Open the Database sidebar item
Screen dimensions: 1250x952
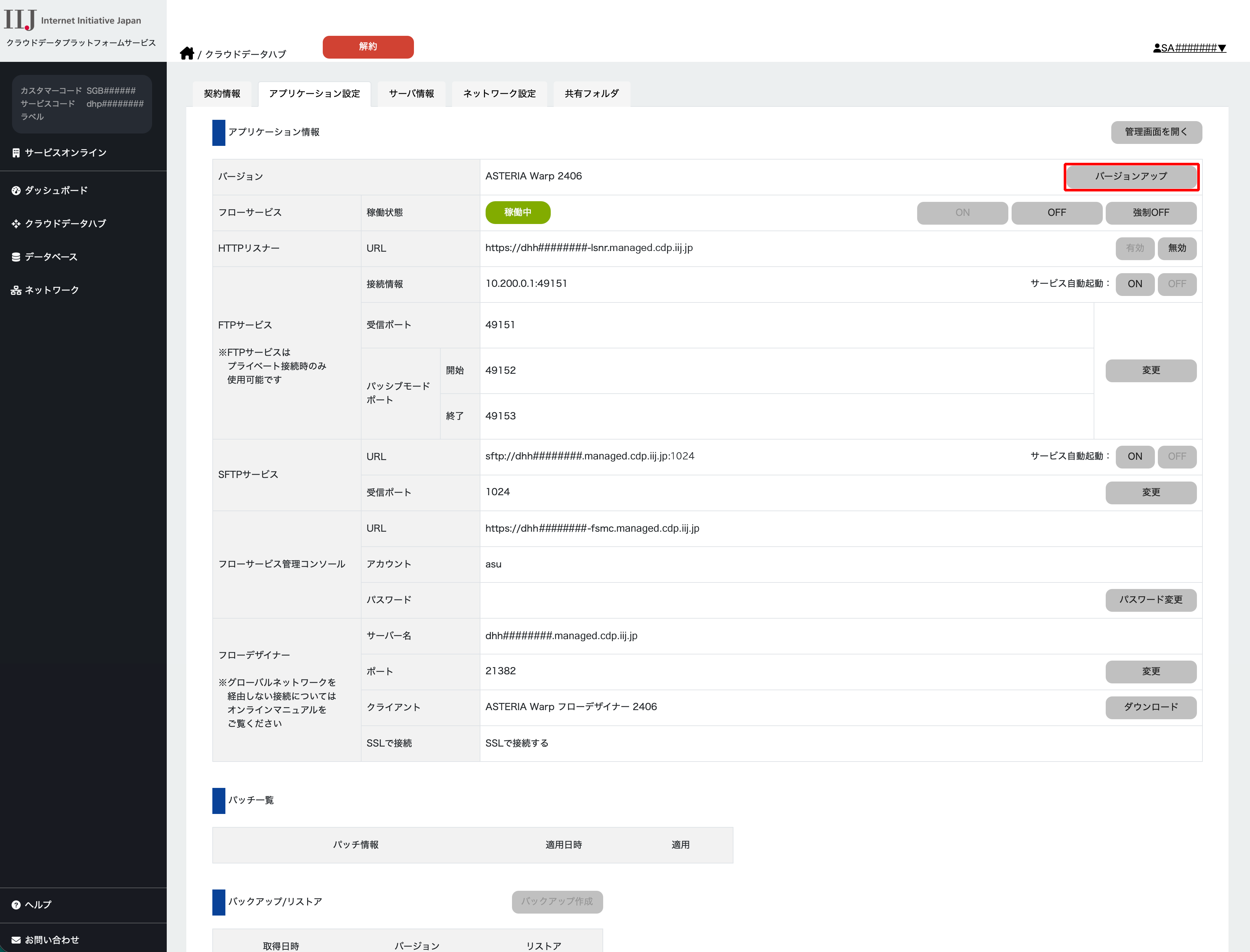(50, 257)
